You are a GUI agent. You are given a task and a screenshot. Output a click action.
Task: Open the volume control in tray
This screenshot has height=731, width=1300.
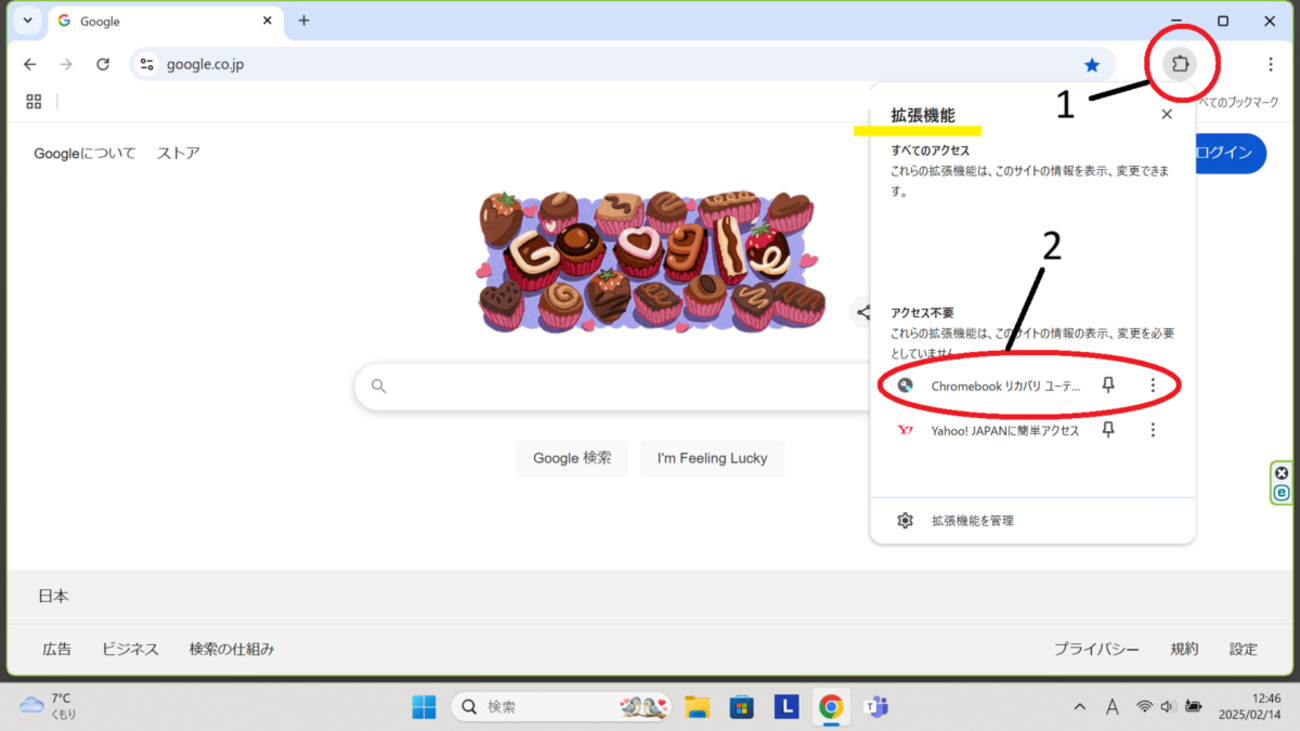(1168, 707)
